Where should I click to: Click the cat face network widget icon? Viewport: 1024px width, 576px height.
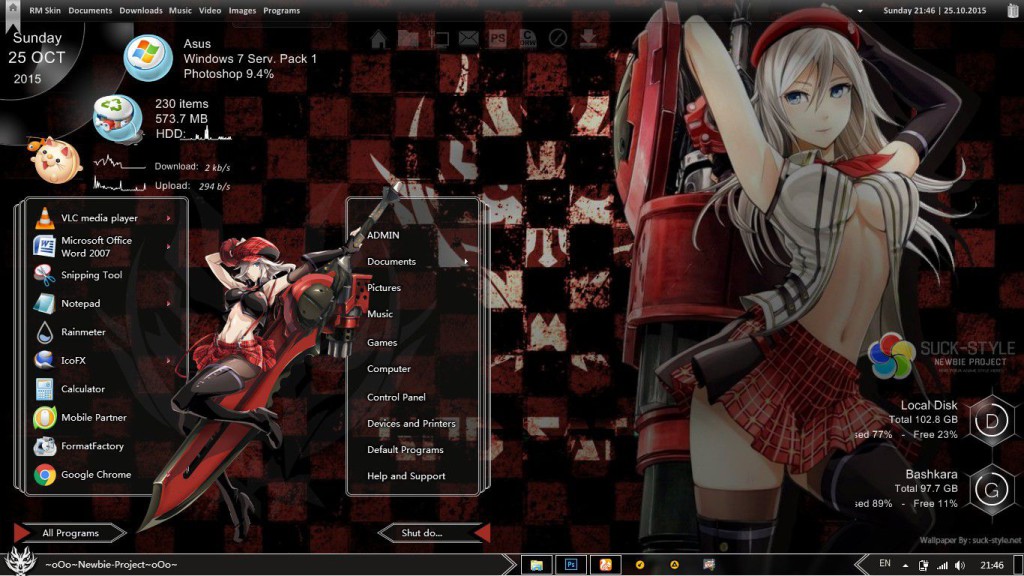pos(56,160)
